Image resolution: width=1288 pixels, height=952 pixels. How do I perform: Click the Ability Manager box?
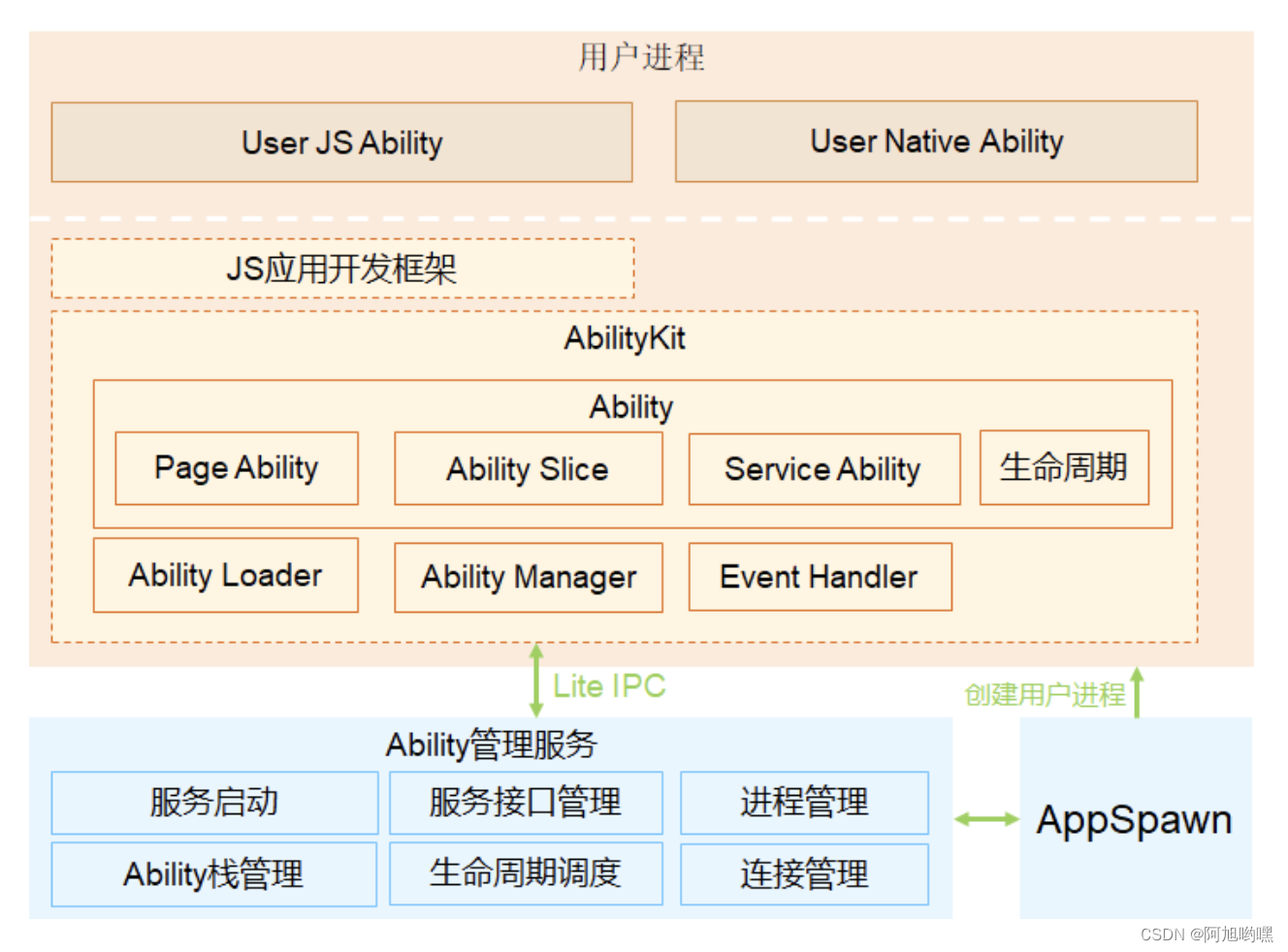click(529, 578)
